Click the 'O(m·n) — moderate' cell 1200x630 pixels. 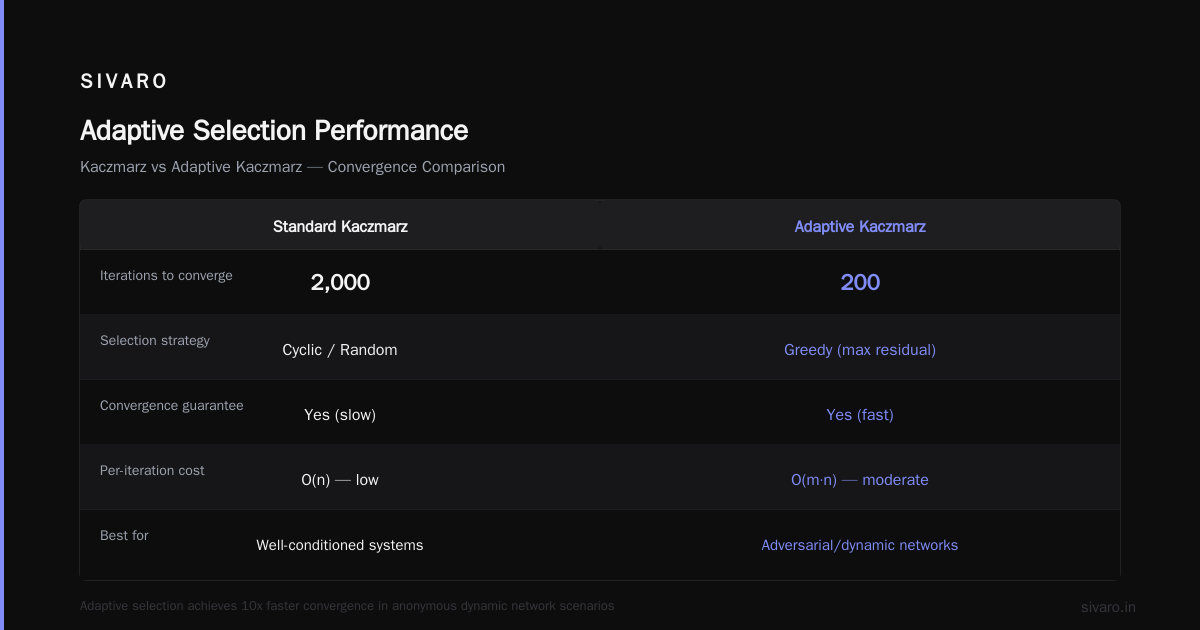(x=860, y=480)
